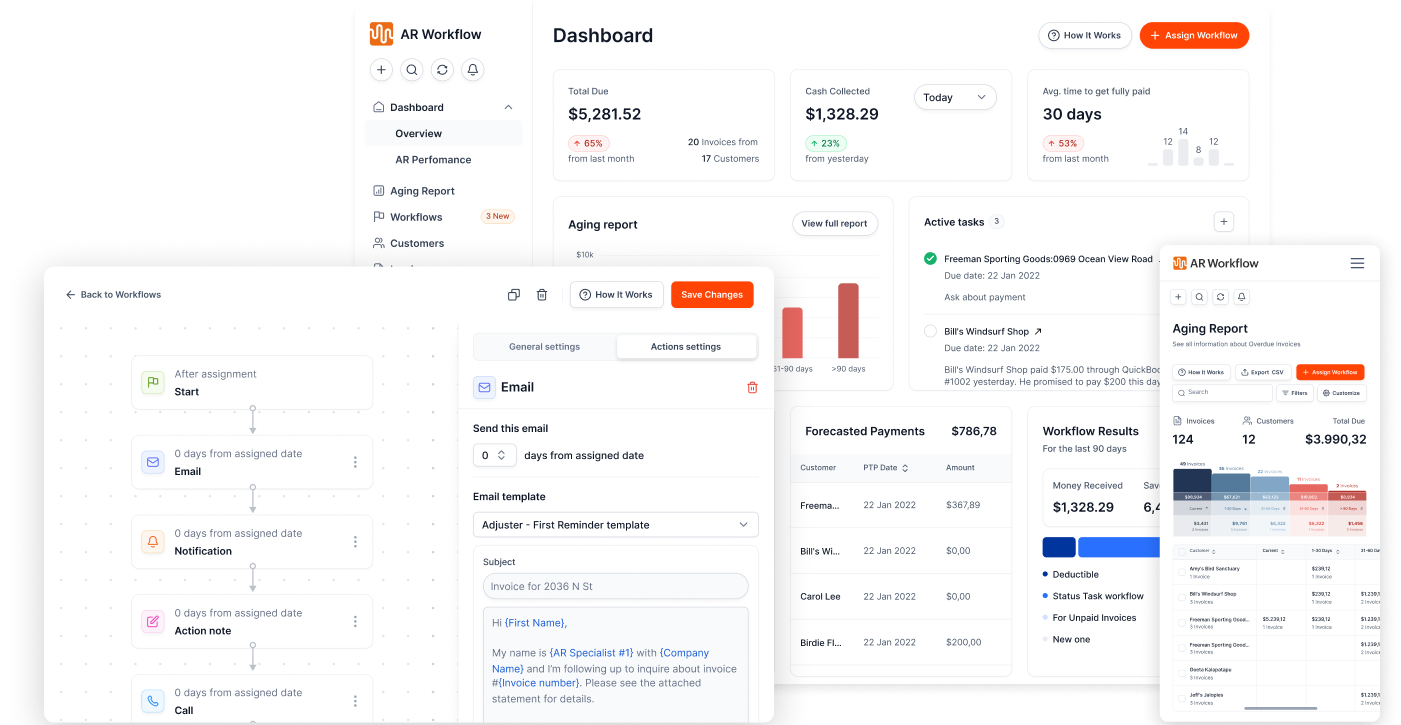The image size is (1401, 725).
Task: Open Filters in mobile Aging Report
Action: click(x=1295, y=393)
